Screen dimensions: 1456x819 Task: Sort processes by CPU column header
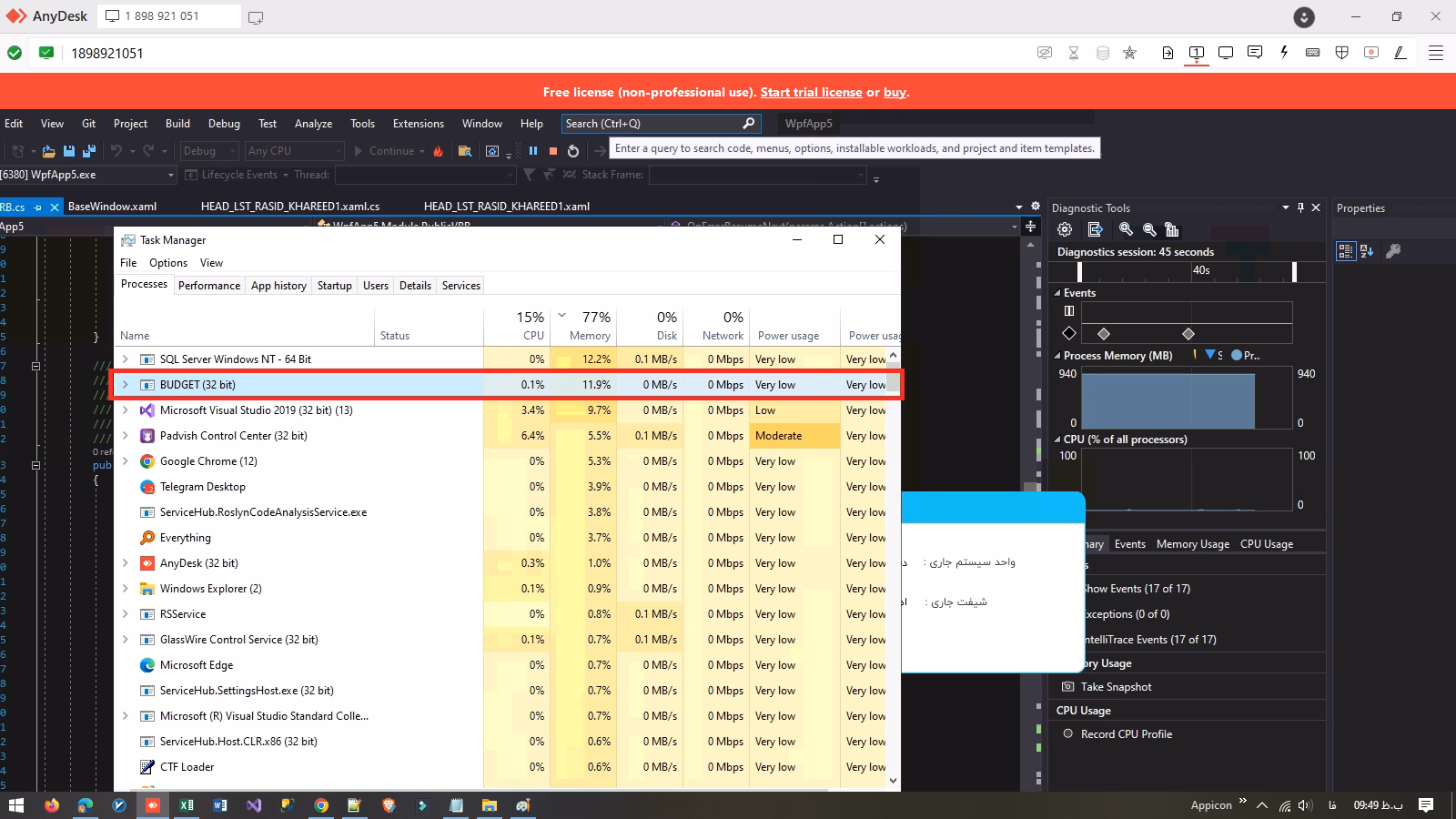pyautogui.click(x=518, y=326)
